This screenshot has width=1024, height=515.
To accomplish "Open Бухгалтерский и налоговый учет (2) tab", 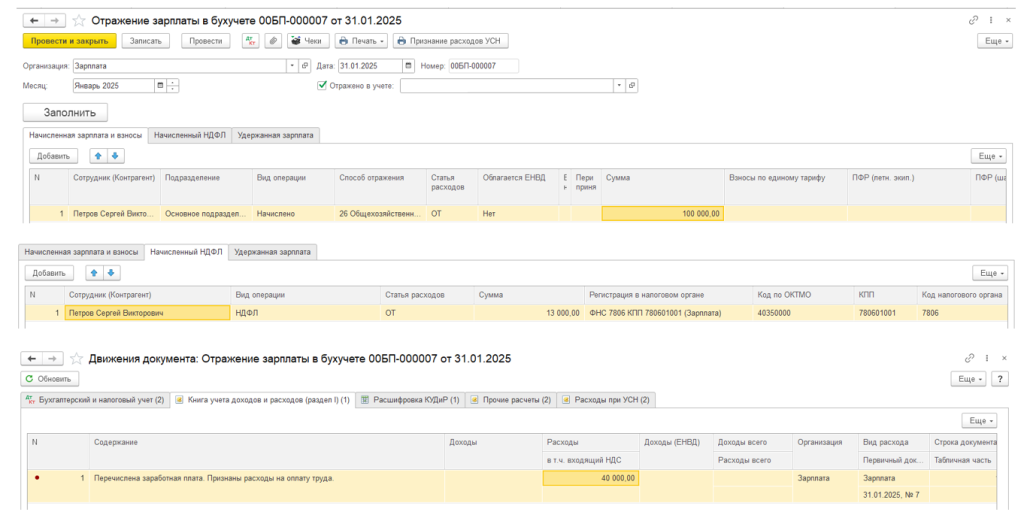I will 95,399.
